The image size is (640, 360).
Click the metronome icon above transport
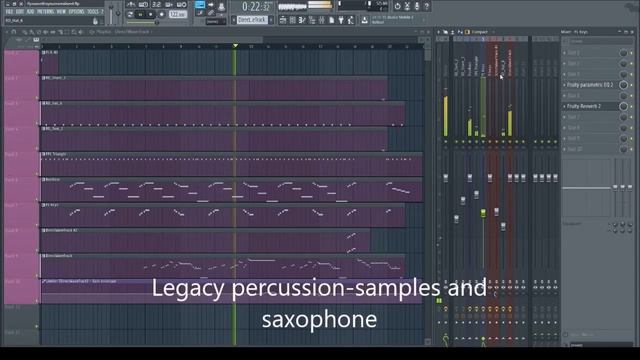131,4
